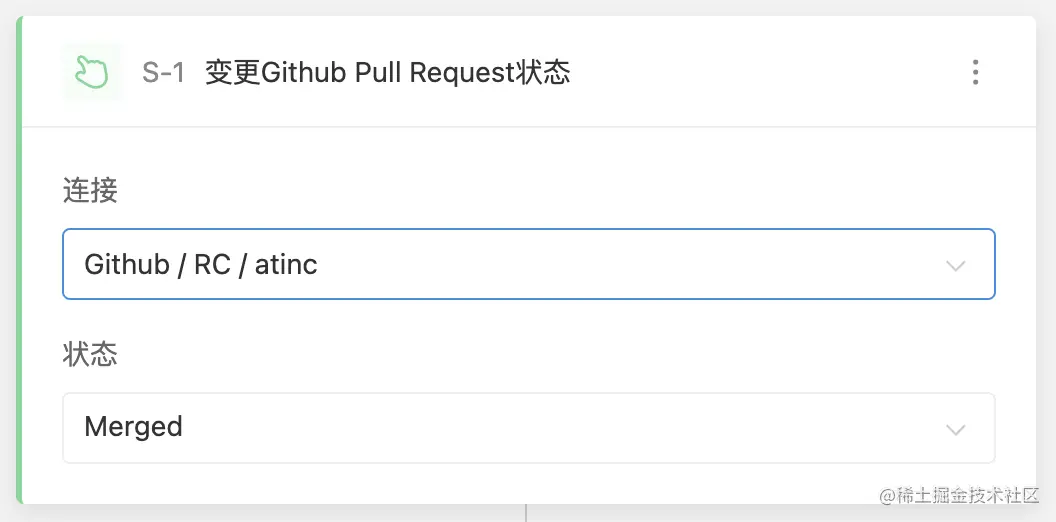Screen dimensions: 1056x522
Task: Click the 状态 field label
Action: tap(90, 354)
